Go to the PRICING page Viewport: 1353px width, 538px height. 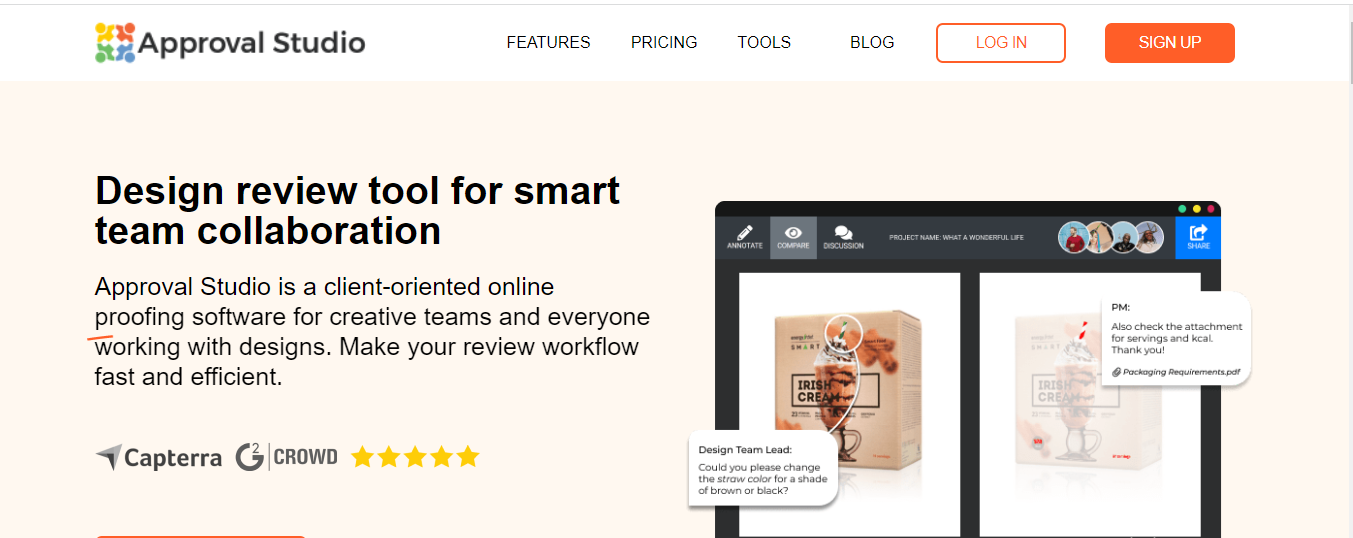(x=664, y=42)
